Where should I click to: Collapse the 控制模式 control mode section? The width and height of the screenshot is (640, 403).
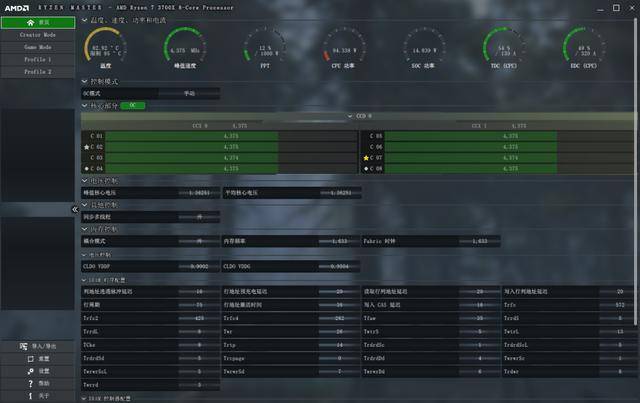pyautogui.click(x=84, y=80)
